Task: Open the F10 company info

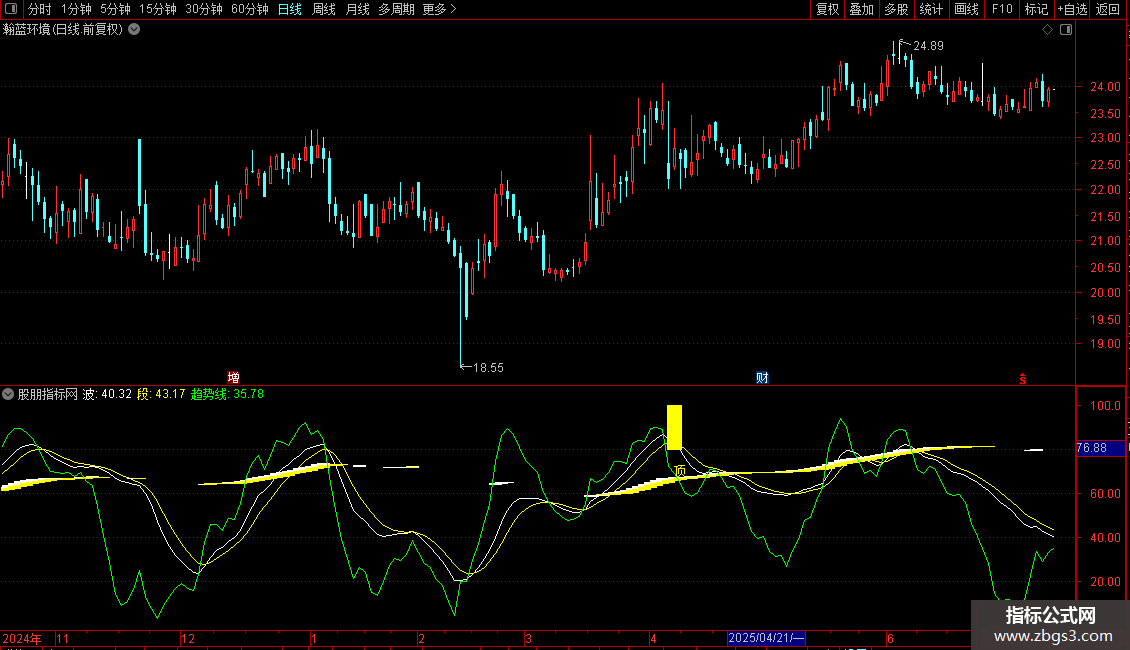Action: pos(1002,9)
